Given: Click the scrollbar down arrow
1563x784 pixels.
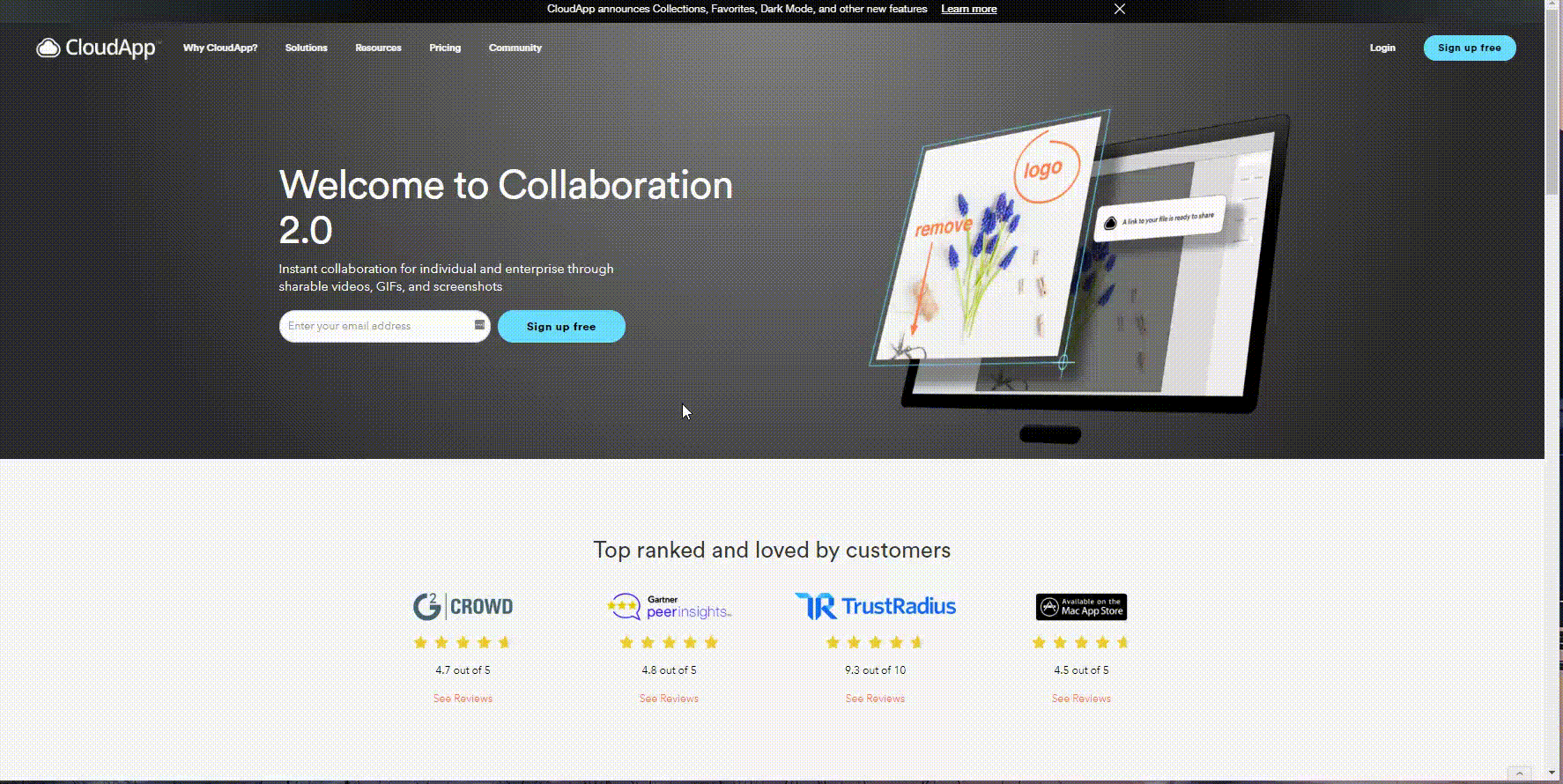Looking at the screenshot, I should pyautogui.click(x=1553, y=773).
